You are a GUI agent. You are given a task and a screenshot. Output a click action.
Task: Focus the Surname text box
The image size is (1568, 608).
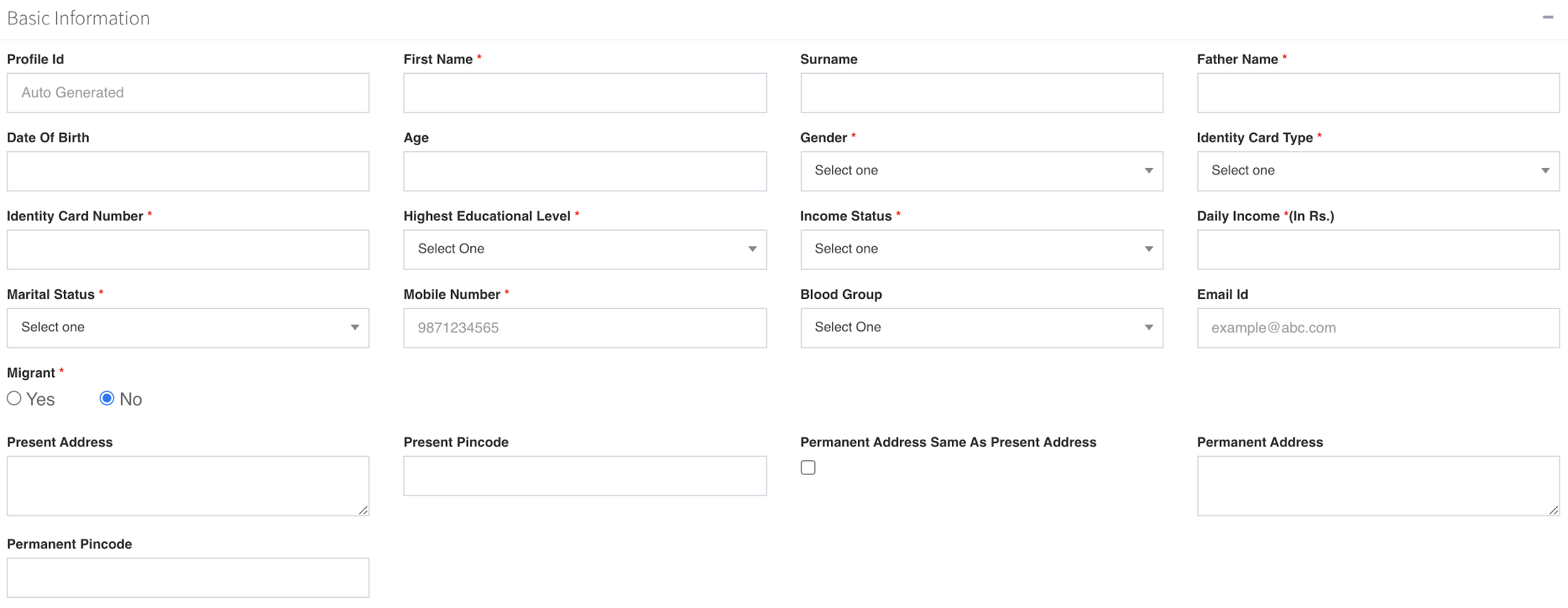click(x=981, y=93)
